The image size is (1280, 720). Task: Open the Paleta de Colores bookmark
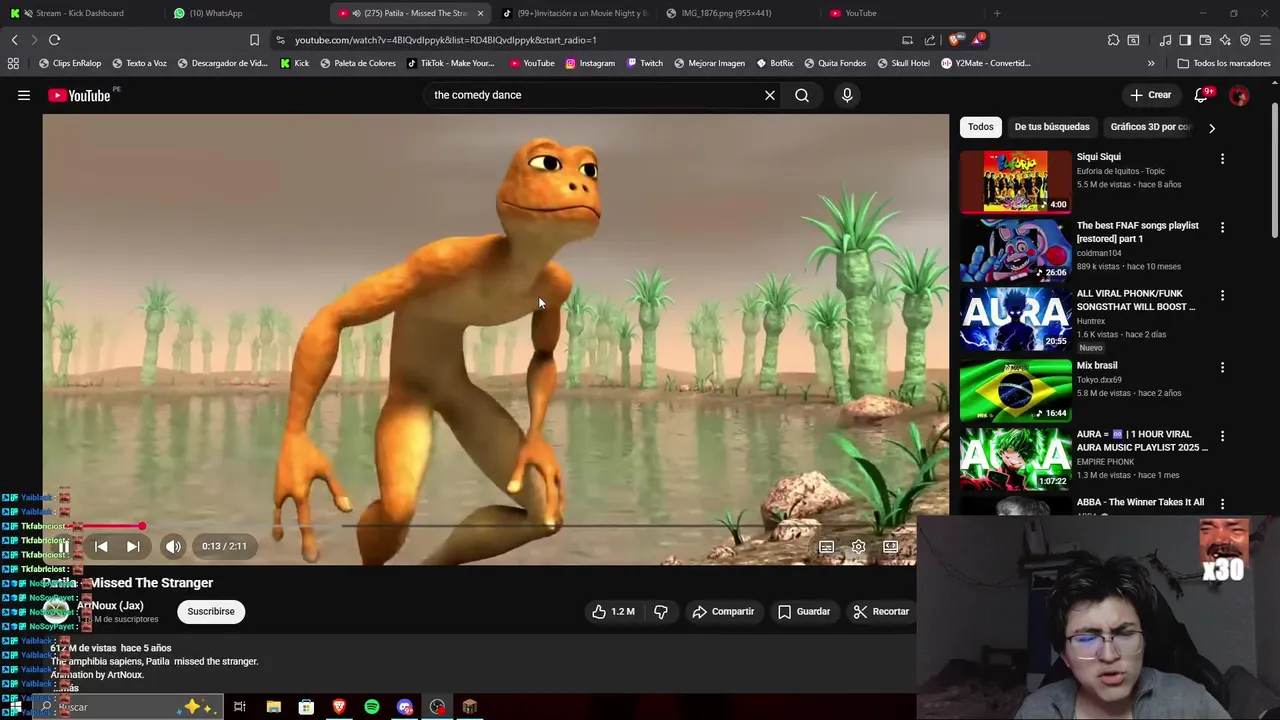(x=357, y=63)
